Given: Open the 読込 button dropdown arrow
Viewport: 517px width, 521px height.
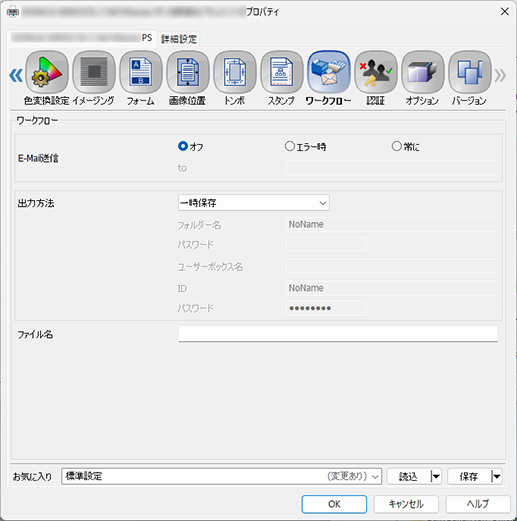Looking at the screenshot, I should point(436,476).
